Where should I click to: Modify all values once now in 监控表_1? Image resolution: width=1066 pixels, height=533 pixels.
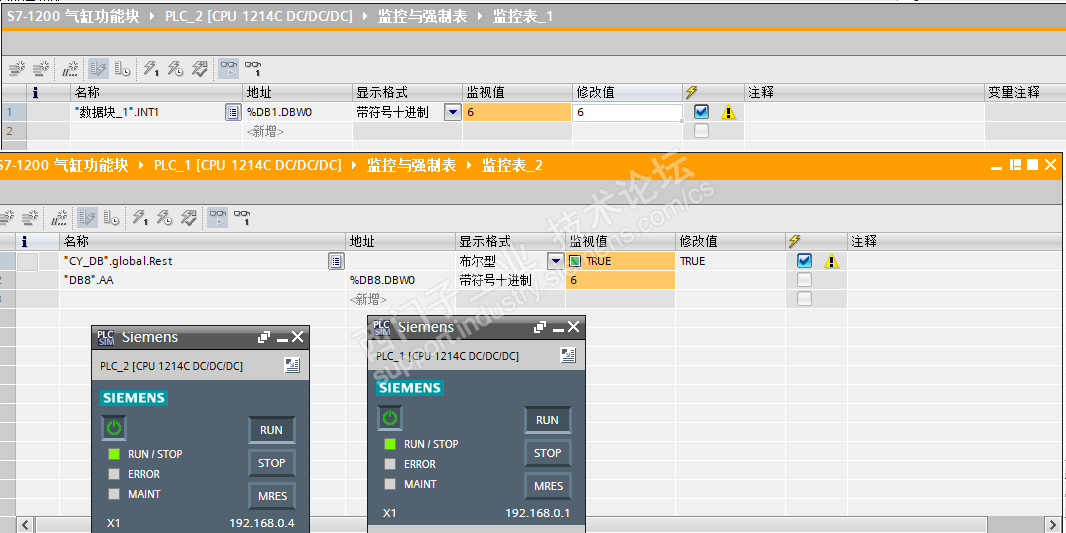(151, 69)
